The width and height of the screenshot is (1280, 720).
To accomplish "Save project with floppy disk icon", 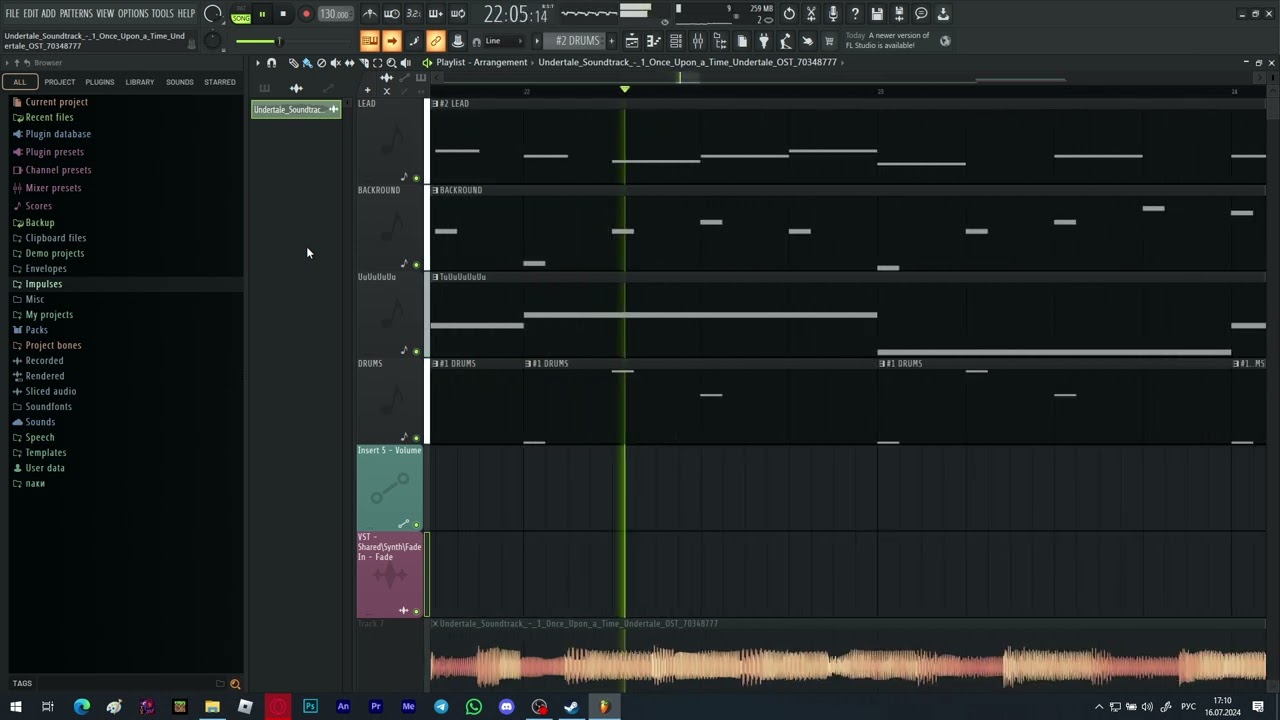I will (877, 14).
